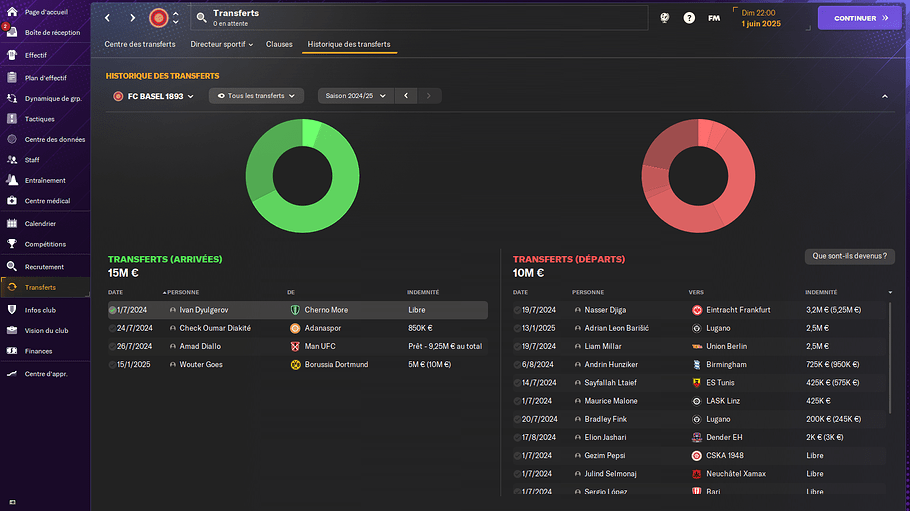Collapse the charts panel chevron
910x511 pixels.
(x=884, y=96)
